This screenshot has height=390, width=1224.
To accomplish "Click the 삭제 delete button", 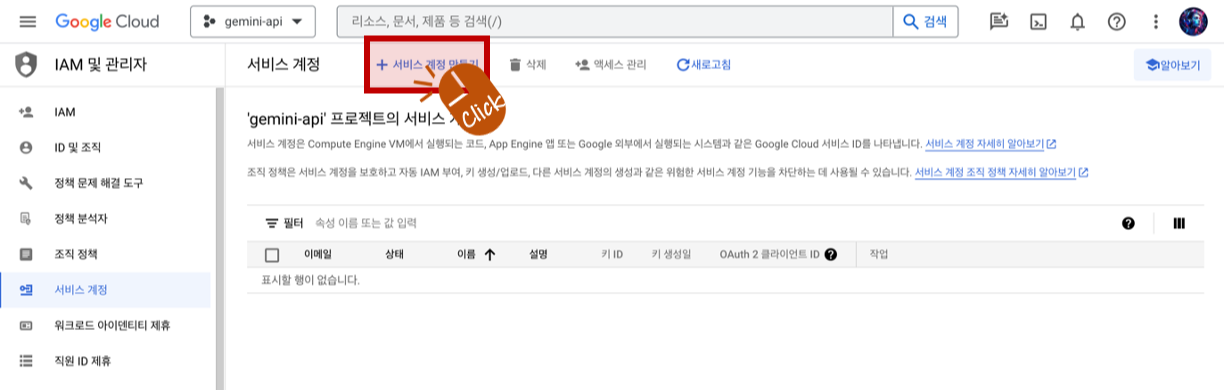I will (527, 65).
